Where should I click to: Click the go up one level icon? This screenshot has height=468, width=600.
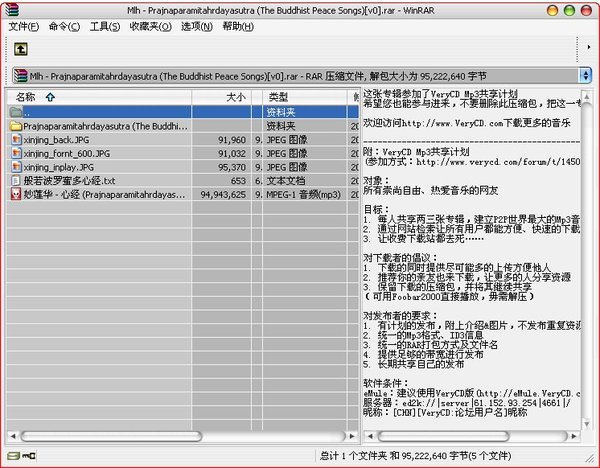[x=21, y=49]
